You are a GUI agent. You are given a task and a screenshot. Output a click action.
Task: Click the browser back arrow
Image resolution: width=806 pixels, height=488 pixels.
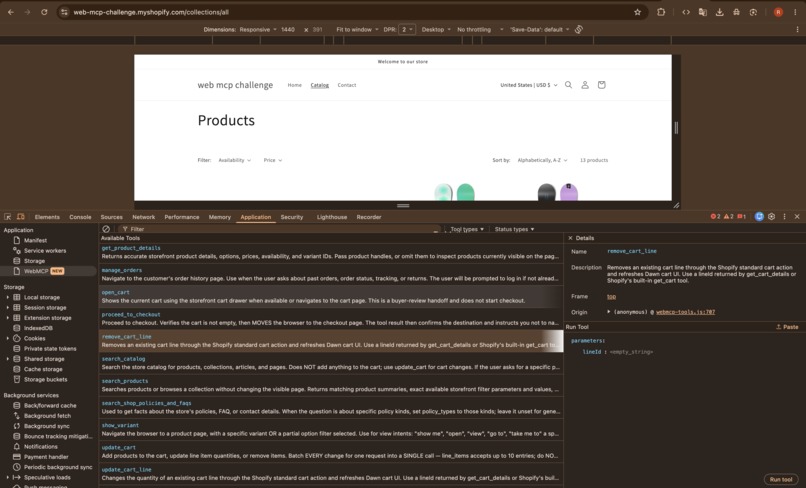click(11, 12)
